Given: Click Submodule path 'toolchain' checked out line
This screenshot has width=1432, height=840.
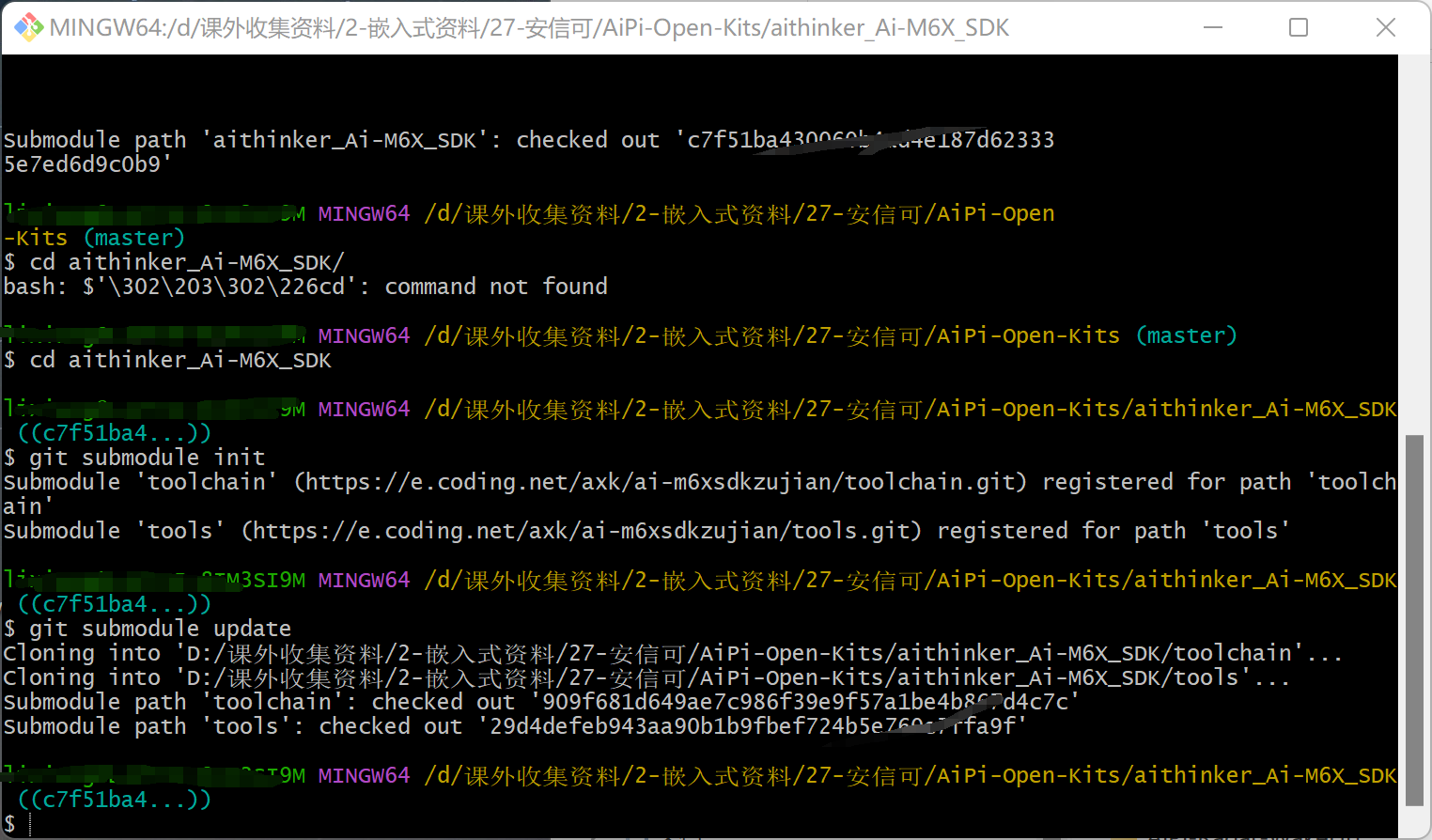Looking at the screenshot, I should point(541,702).
